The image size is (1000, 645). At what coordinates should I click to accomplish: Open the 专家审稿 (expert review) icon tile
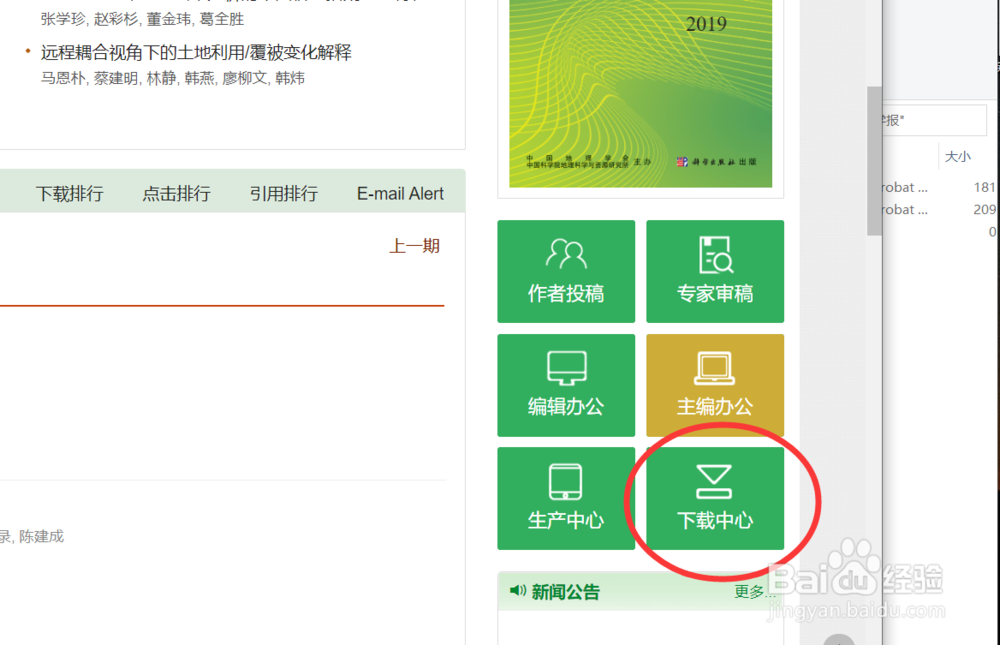tap(715, 271)
